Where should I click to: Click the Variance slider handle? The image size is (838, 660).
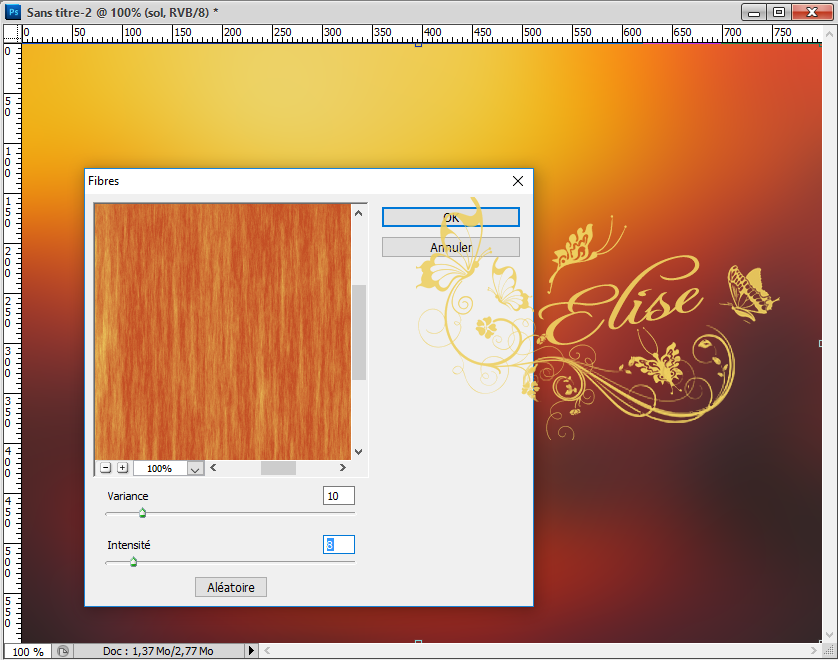(x=142, y=513)
